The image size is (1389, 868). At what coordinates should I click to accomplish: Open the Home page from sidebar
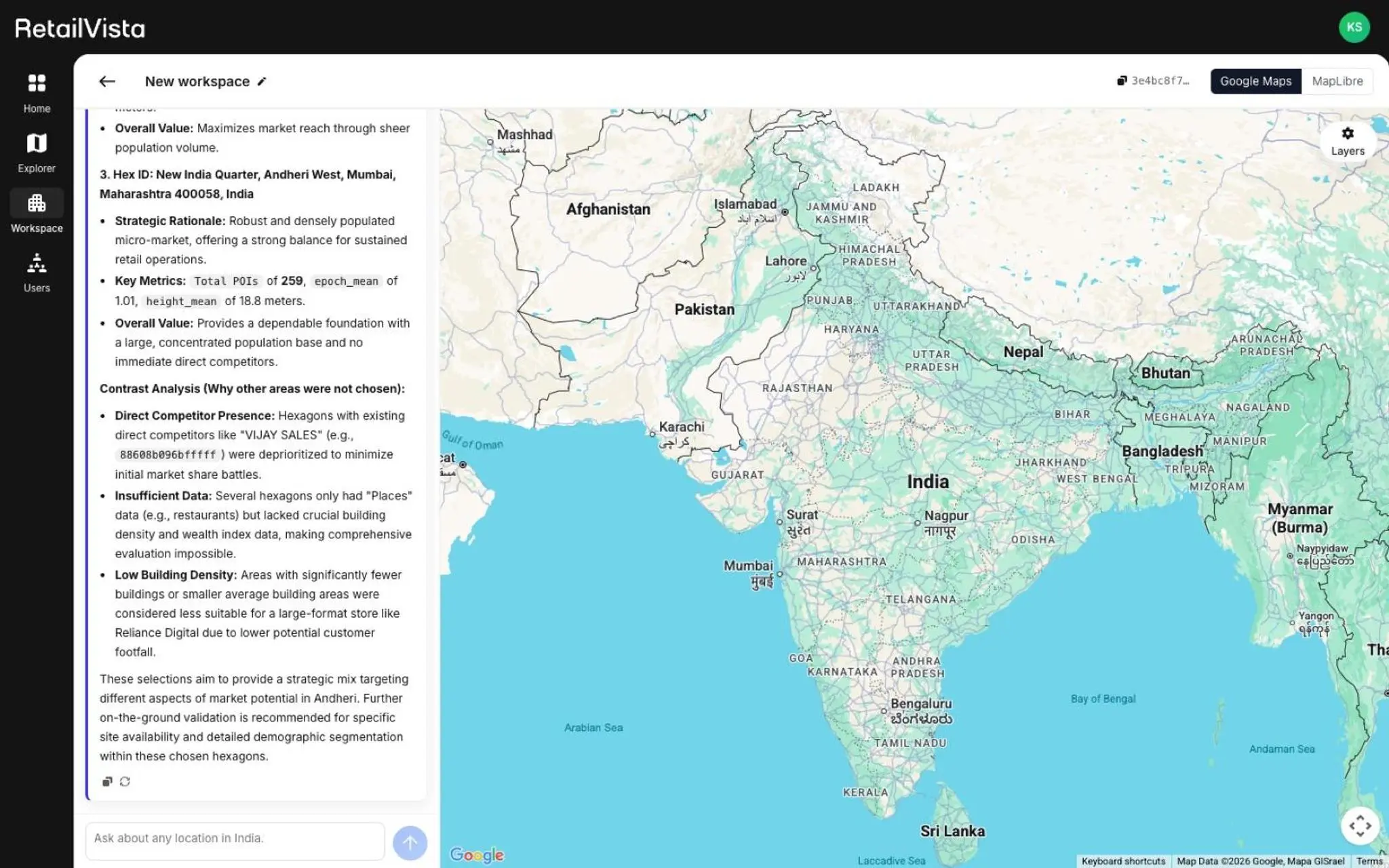pyautogui.click(x=37, y=94)
